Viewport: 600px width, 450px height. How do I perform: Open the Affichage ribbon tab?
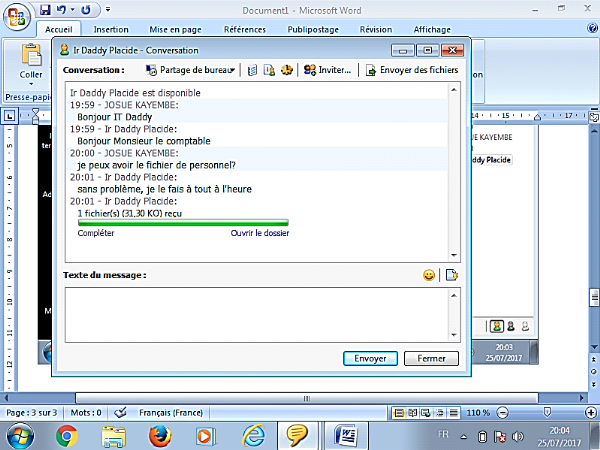(x=432, y=29)
